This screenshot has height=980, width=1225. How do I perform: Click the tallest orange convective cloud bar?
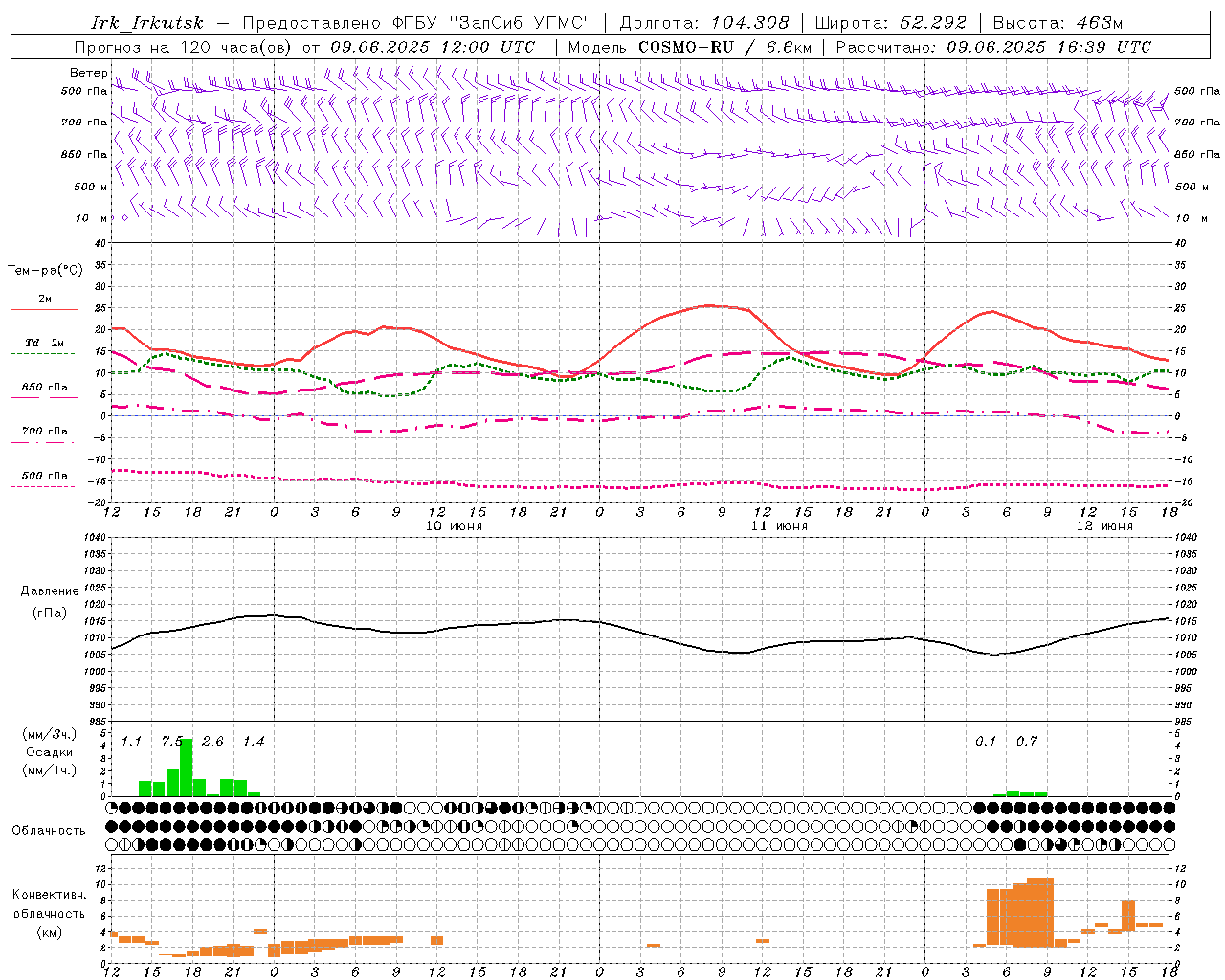[x=1040, y=912]
